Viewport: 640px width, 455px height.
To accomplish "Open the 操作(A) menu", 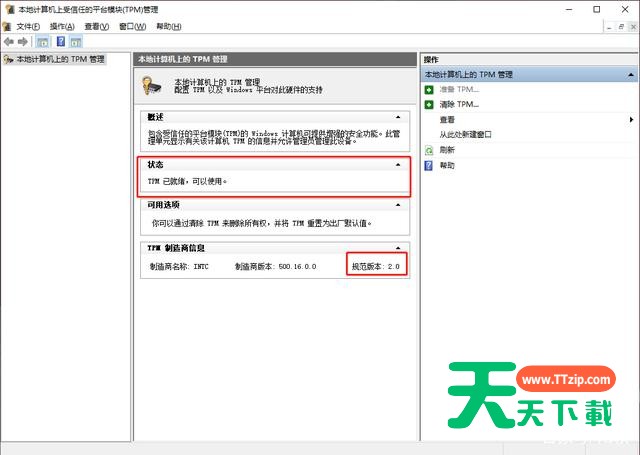I will (x=62, y=27).
